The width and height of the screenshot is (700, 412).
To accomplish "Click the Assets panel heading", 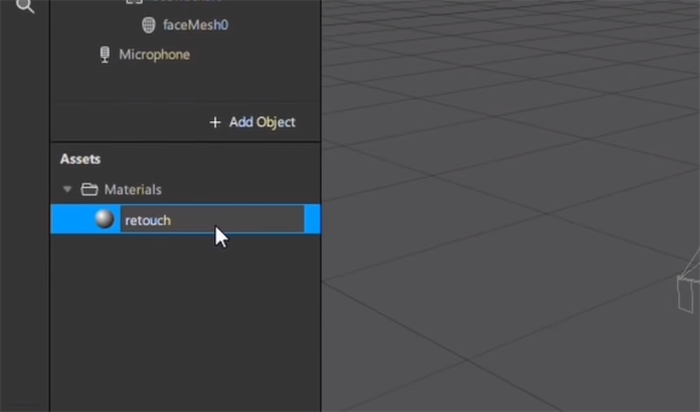I will 80,159.
